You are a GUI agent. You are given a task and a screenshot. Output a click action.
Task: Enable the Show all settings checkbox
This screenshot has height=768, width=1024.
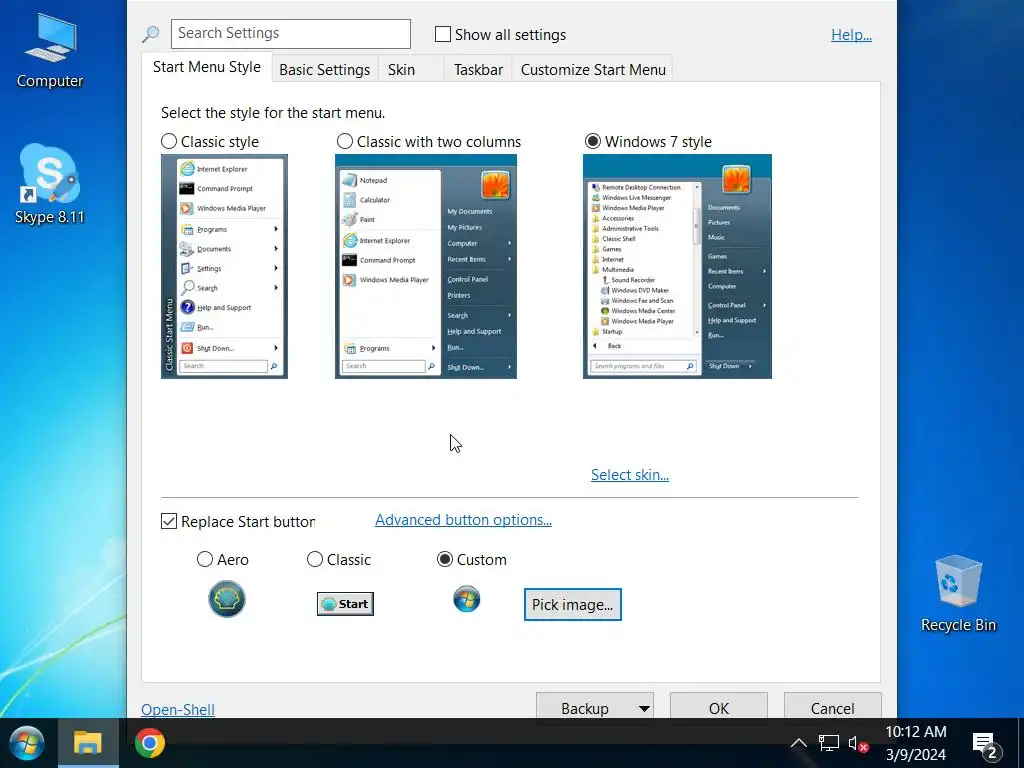pyautogui.click(x=443, y=34)
